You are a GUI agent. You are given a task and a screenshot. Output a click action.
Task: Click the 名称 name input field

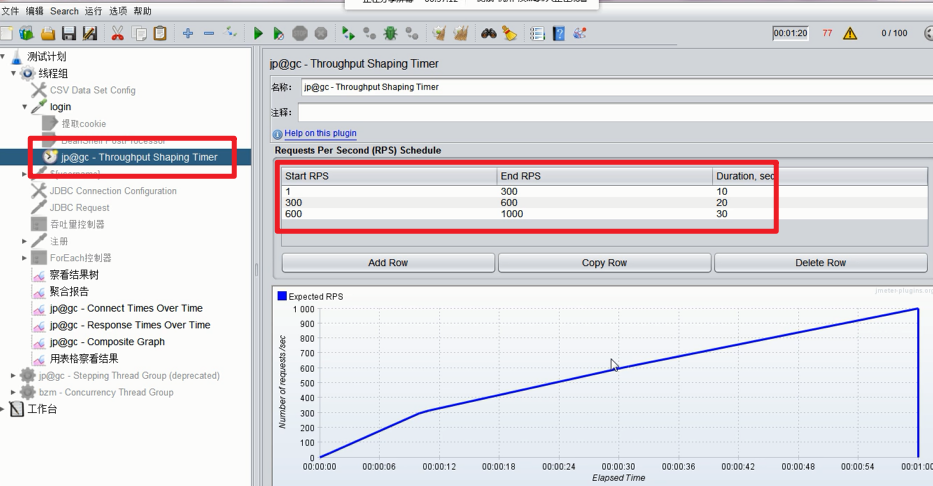click(x=616, y=87)
